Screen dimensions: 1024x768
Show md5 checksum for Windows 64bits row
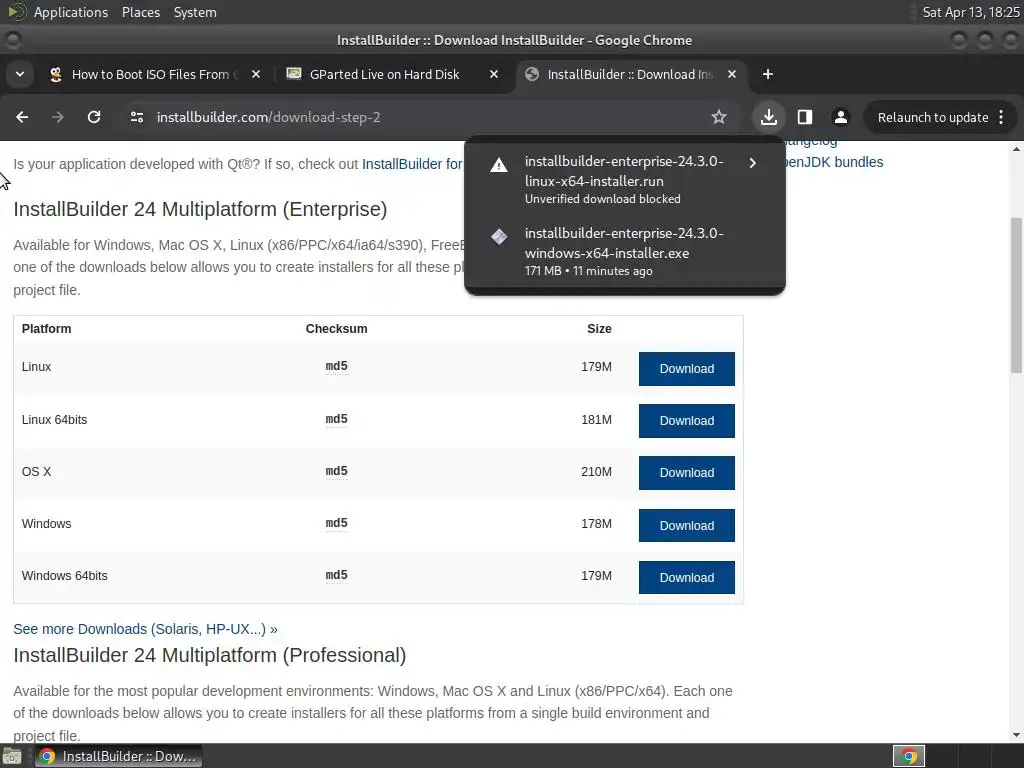[336, 575]
